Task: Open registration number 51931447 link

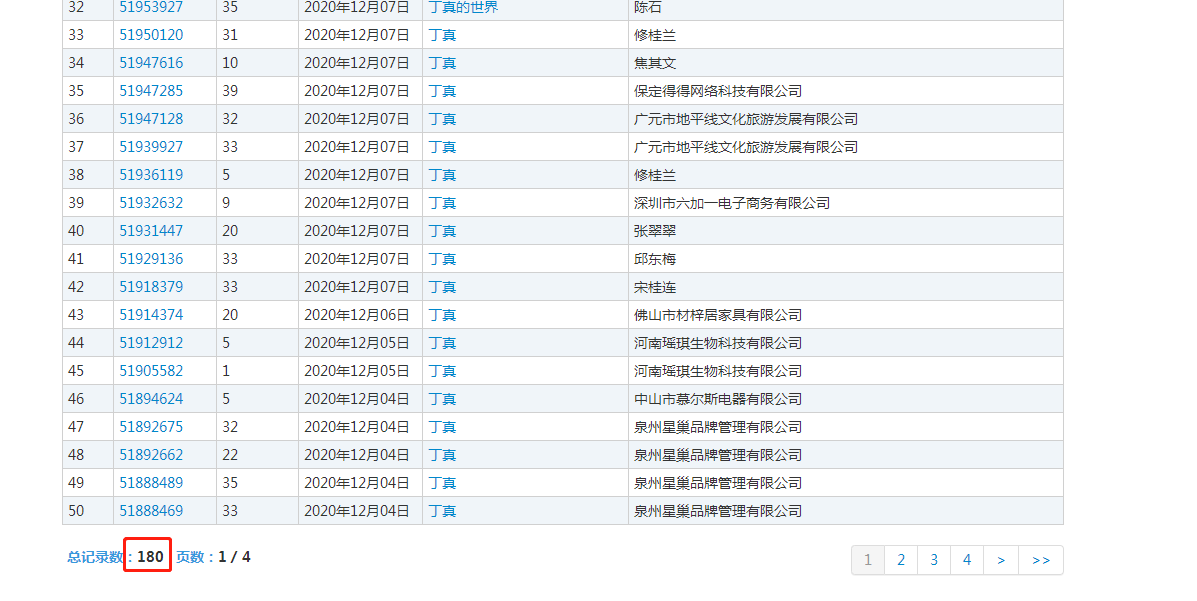Action: pos(151,231)
